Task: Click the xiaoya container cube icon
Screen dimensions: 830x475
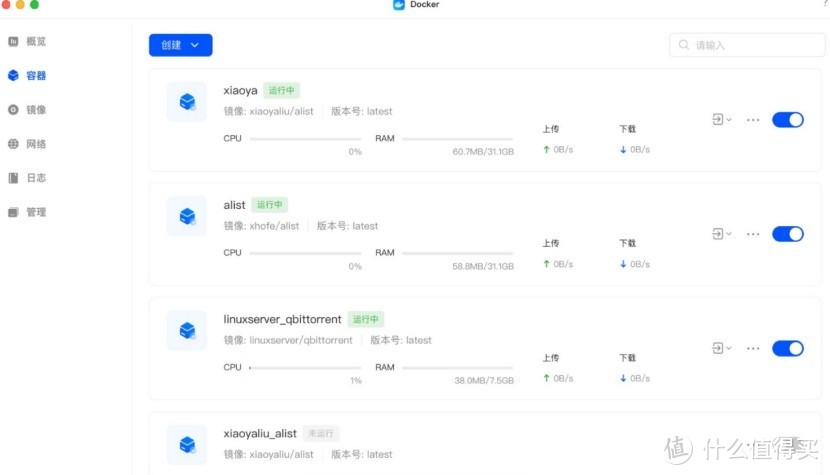Action: click(187, 101)
